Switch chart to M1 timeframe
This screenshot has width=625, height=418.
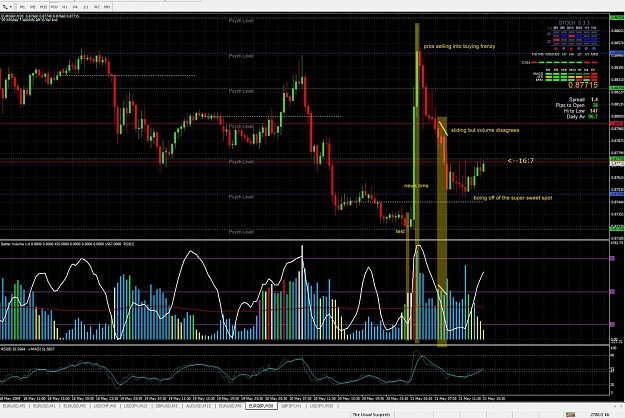pyautogui.click(x=22, y=7)
